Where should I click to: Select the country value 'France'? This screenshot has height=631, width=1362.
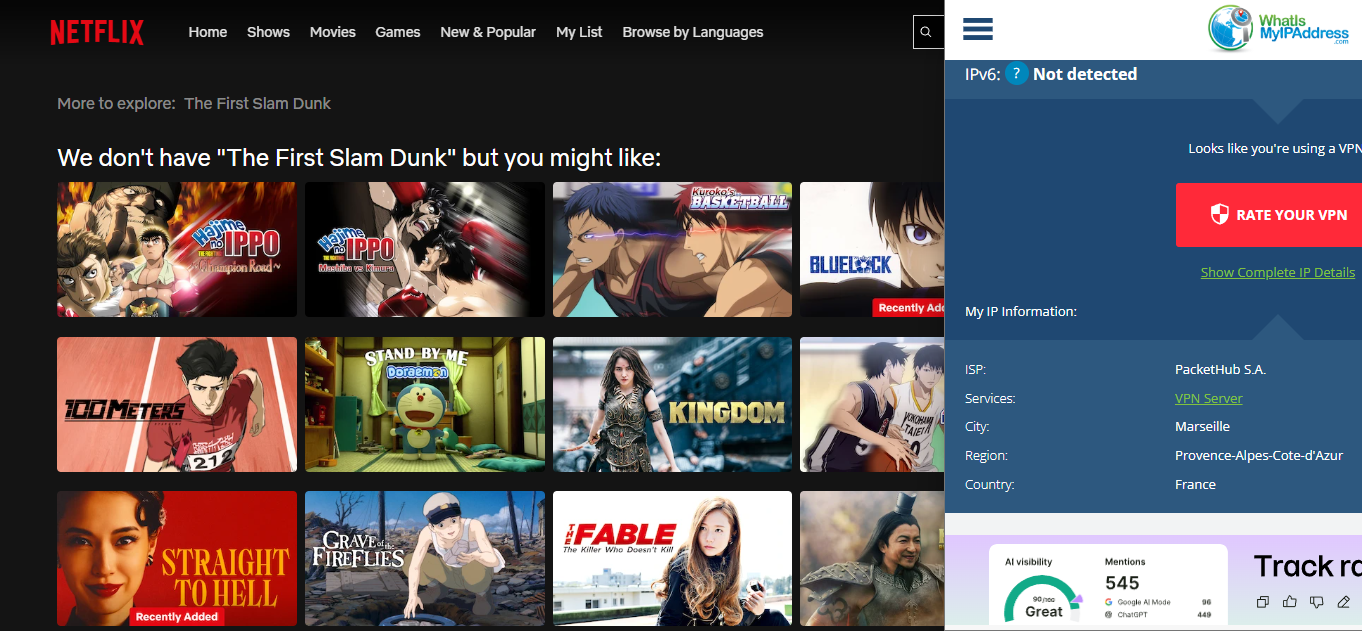click(1195, 484)
